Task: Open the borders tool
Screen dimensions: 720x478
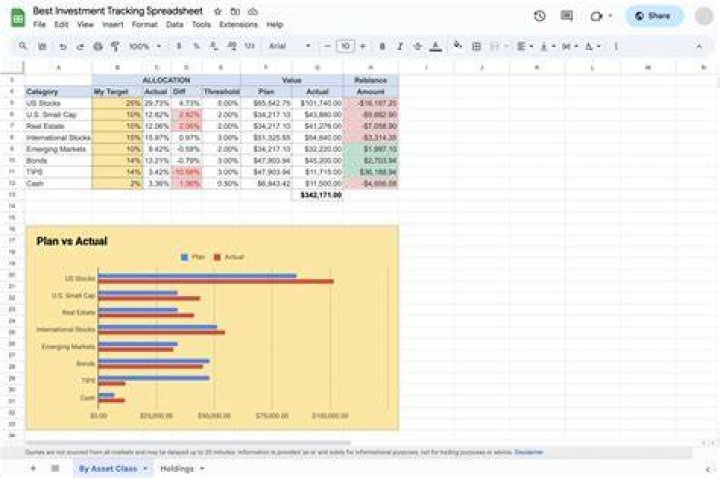Action: click(x=477, y=46)
